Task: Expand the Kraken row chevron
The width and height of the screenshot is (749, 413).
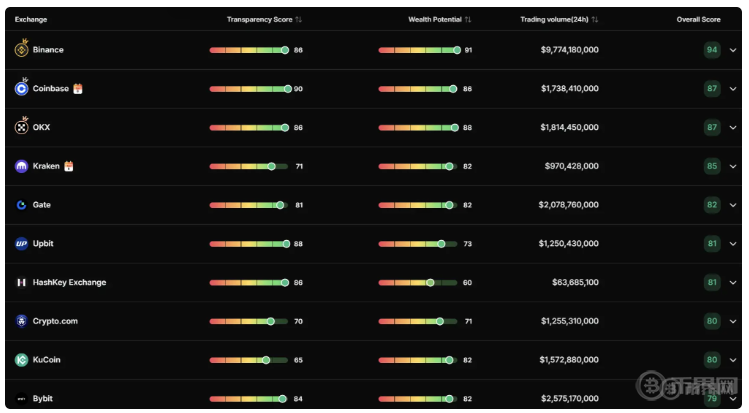Action: coord(733,166)
